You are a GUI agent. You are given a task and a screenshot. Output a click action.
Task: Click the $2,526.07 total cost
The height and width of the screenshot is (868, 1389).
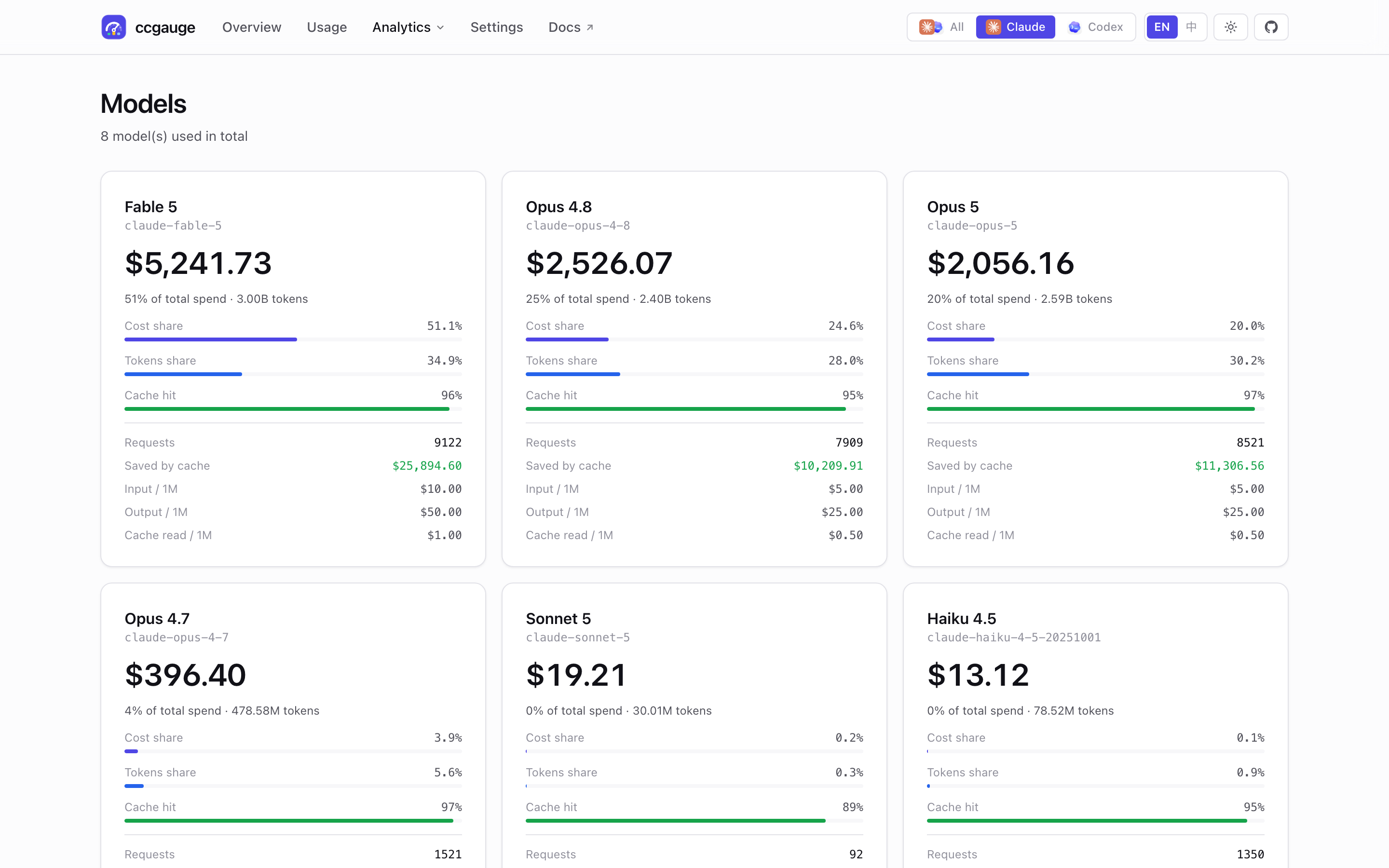(x=599, y=263)
